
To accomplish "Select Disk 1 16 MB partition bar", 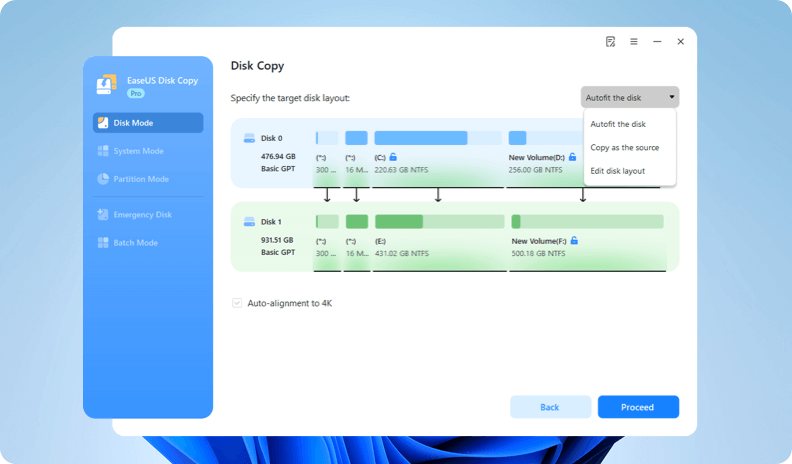I will 357,221.
